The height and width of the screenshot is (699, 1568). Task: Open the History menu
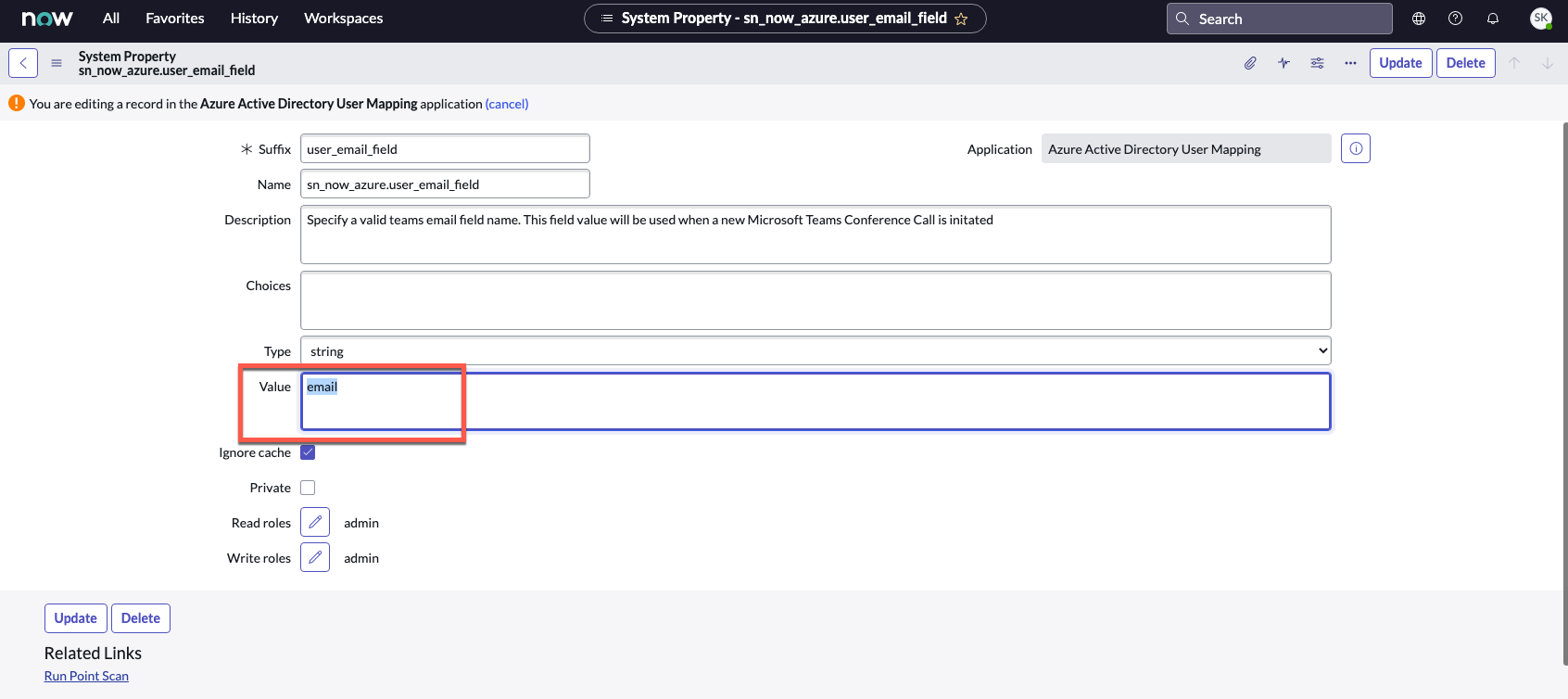coord(254,19)
